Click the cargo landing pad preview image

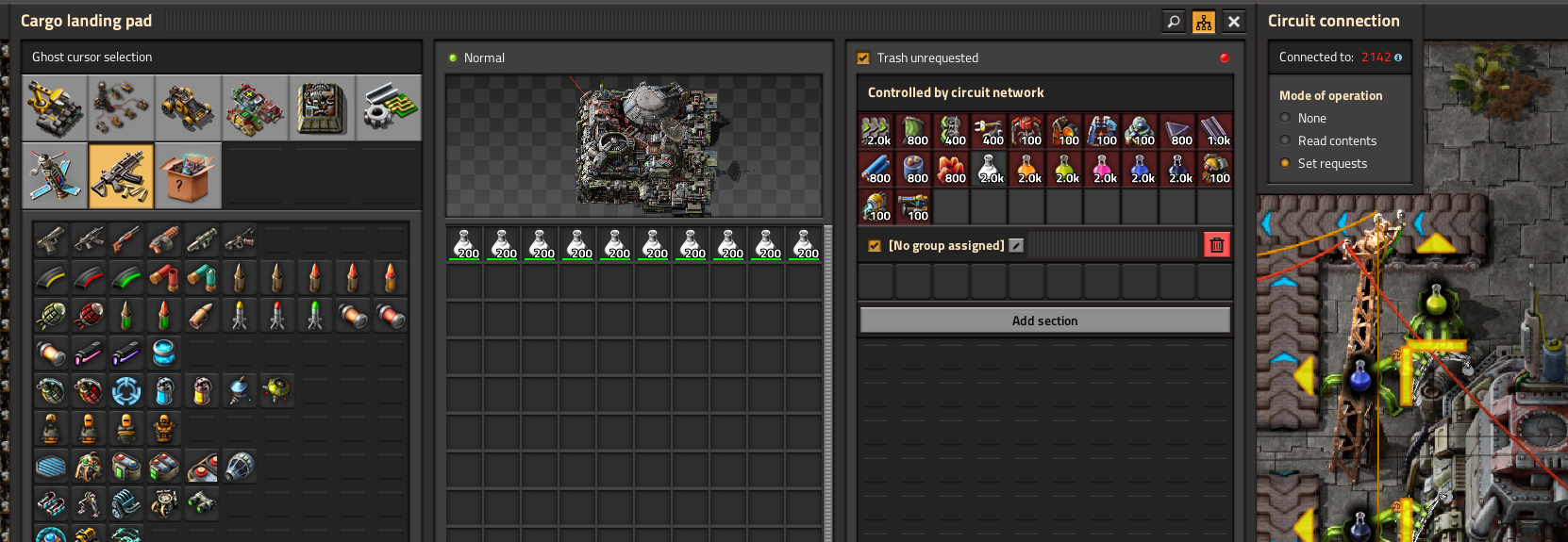point(634,146)
